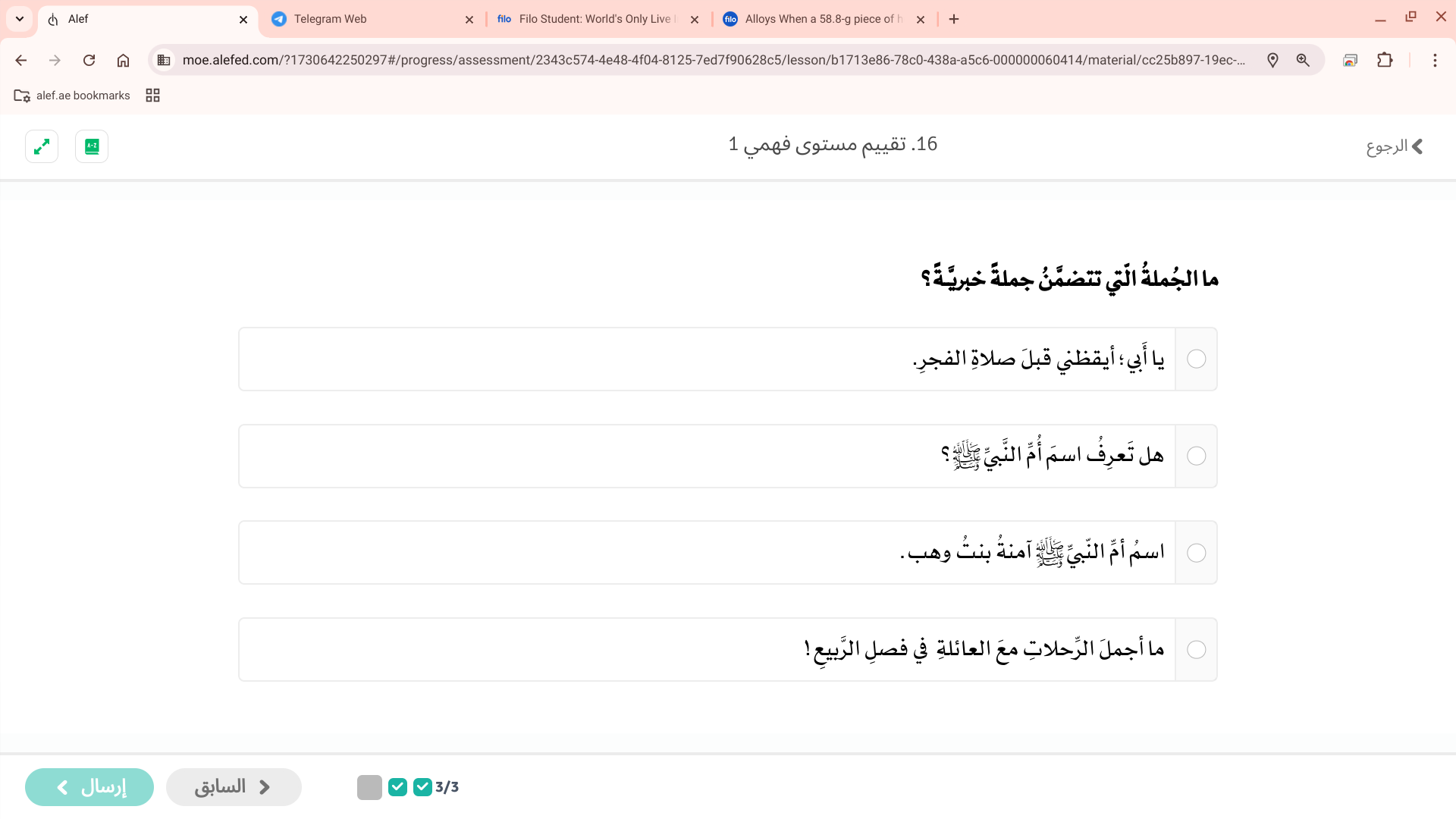Select the radio for 'هل تعرف اسم أم النبي'

pyautogui.click(x=1196, y=456)
